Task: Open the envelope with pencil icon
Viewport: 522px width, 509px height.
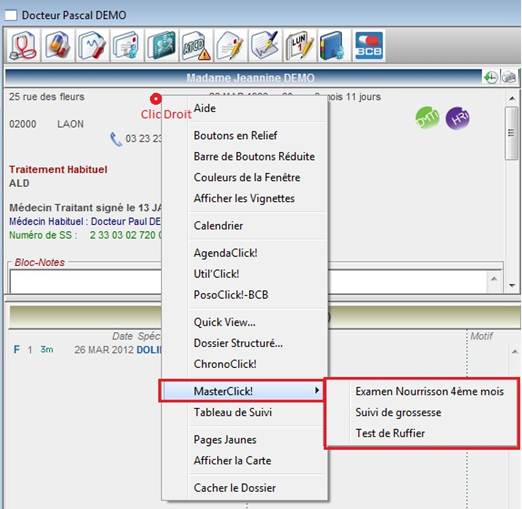Action: [231, 46]
